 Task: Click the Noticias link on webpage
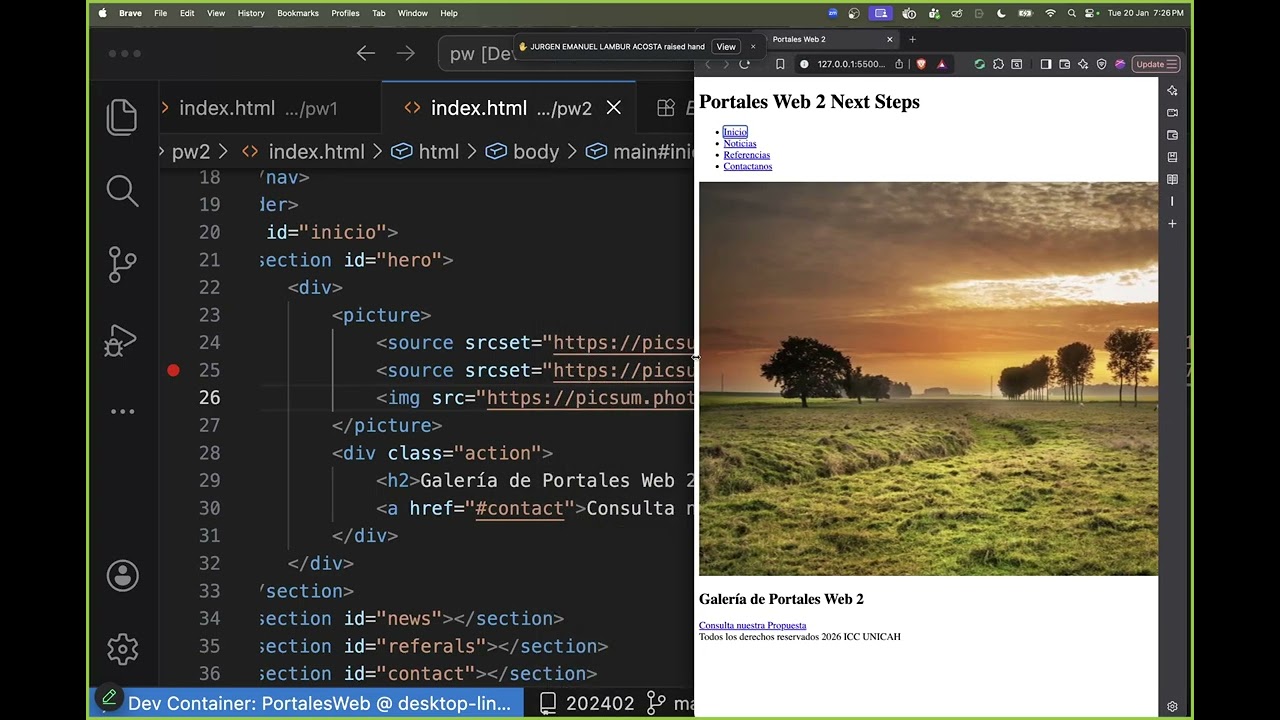[x=740, y=144]
